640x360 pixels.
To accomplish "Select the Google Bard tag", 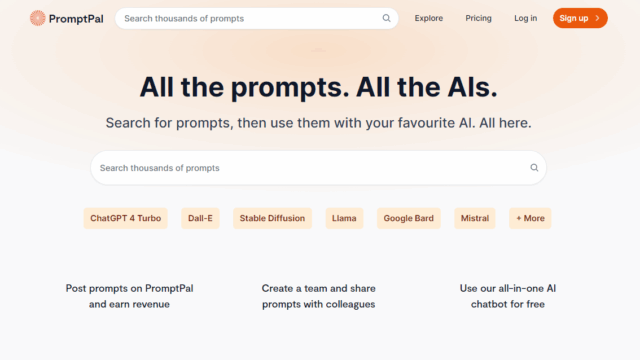I will click(x=409, y=218).
